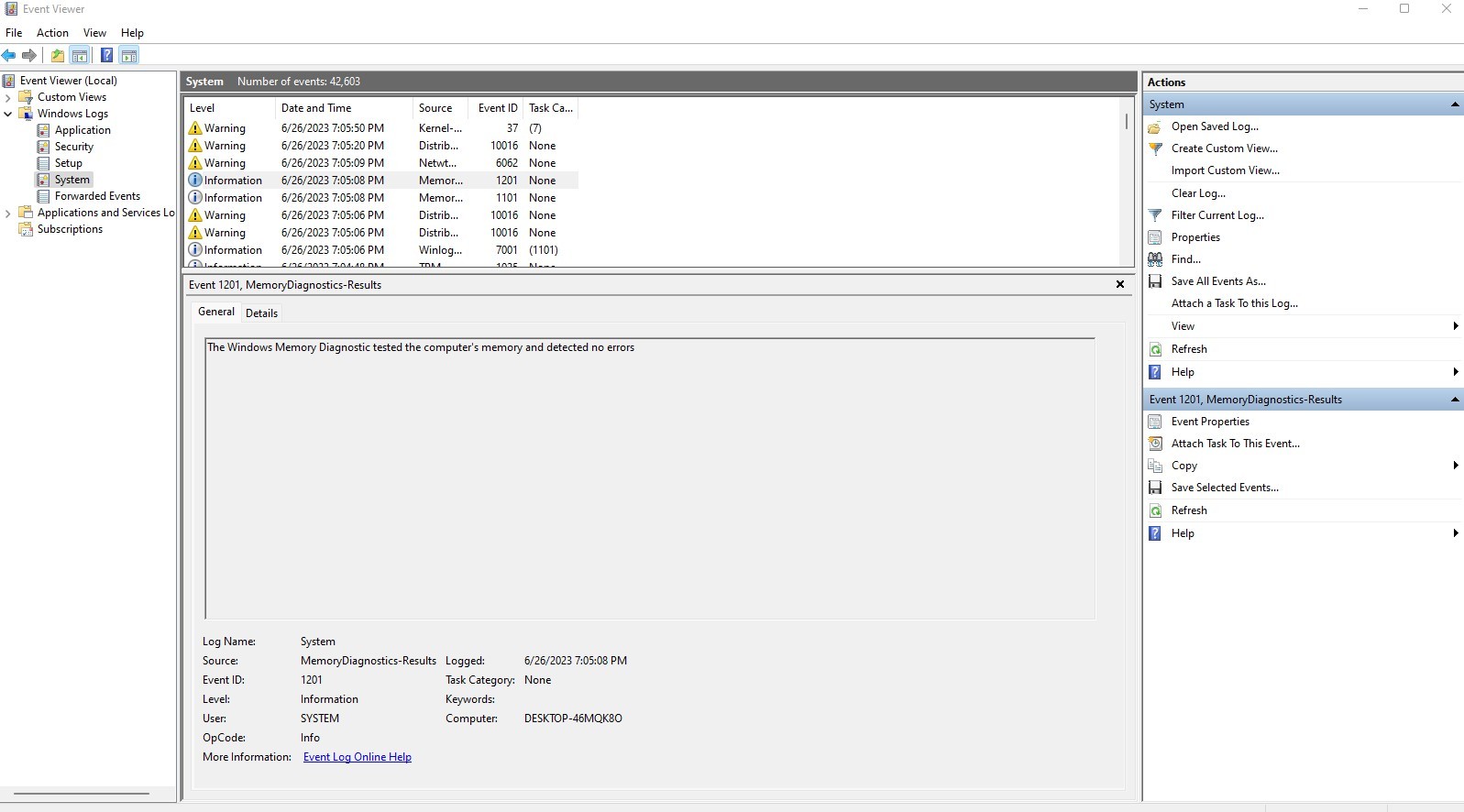Click the Help toolbar icon
Screen dimensions: 1464x812
(x=107, y=55)
